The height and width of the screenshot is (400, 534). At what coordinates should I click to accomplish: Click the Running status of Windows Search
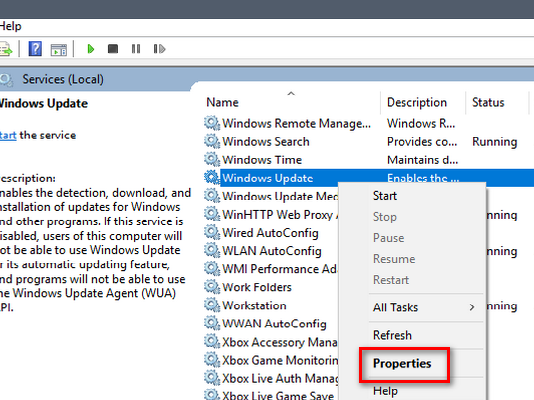point(494,142)
